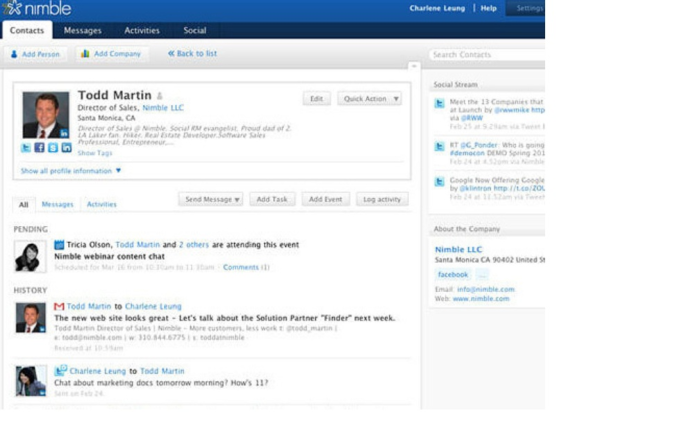Open Comments link on webinar event
The height and width of the screenshot is (438, 700).
(241, 267)
